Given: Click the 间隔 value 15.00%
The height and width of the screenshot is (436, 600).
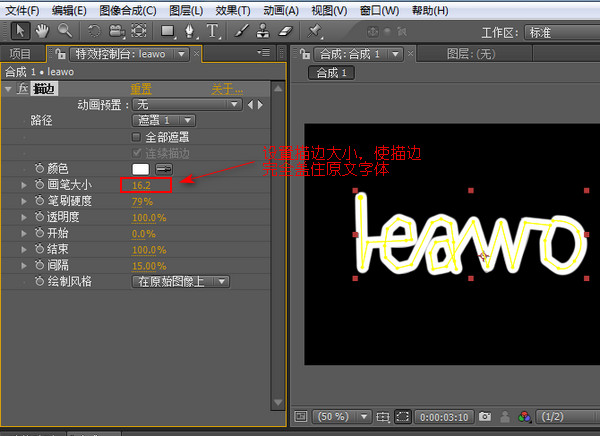Looking at the screenshot, I should (149, 266).
